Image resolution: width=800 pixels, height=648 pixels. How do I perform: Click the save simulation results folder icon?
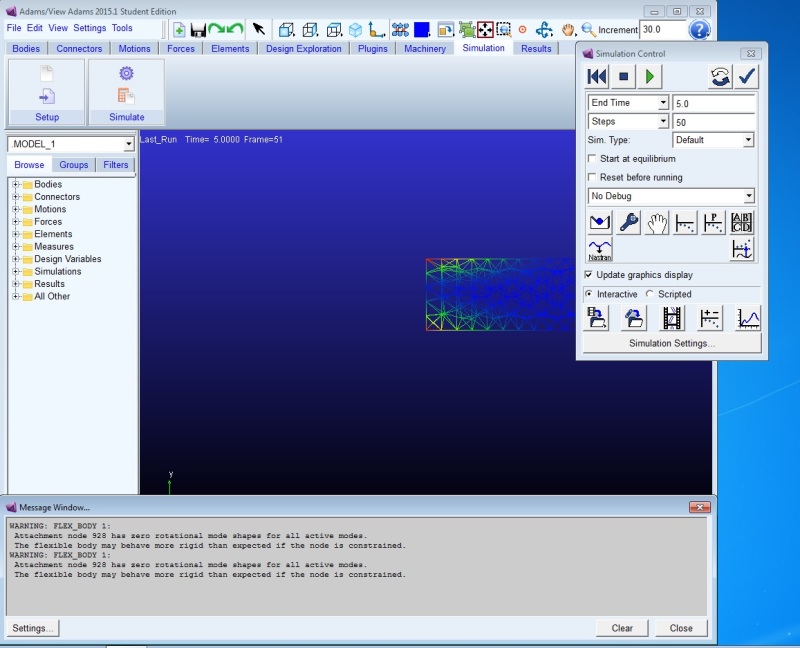596,317
